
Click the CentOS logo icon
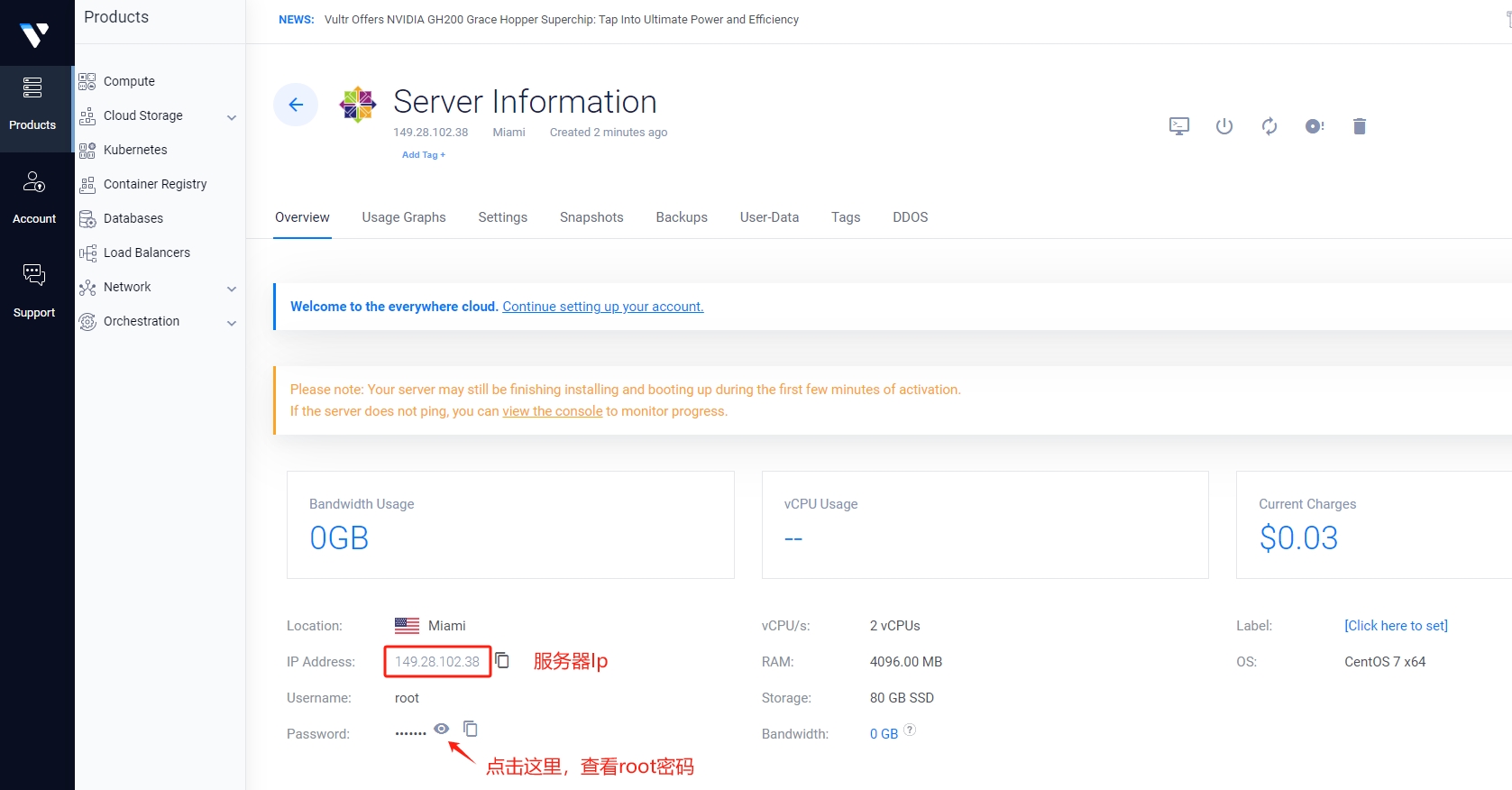358,105
